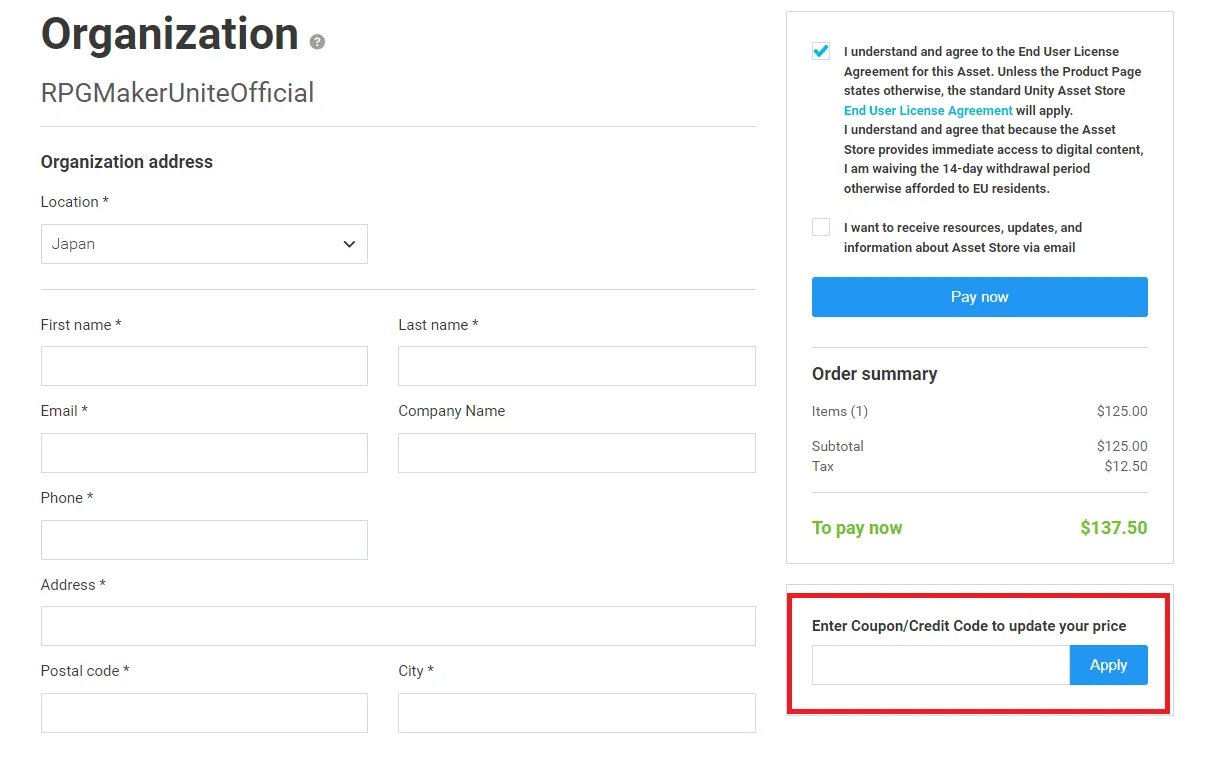Uncheck the End User License Agreement checkbox
Screen dimensions: 1209x771
(821, 52)
